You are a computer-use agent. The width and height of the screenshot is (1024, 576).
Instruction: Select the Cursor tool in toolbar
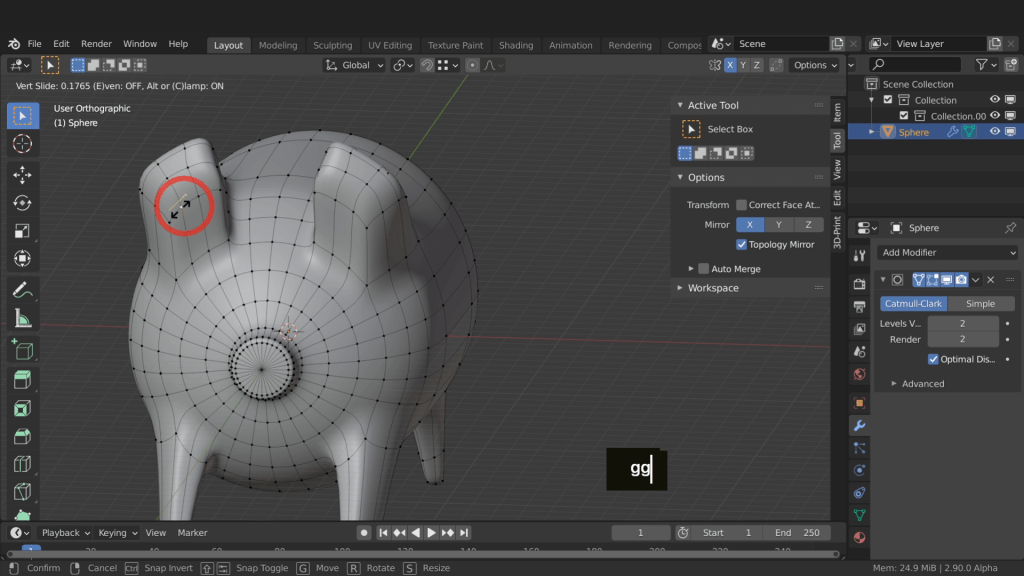[22, 144]
